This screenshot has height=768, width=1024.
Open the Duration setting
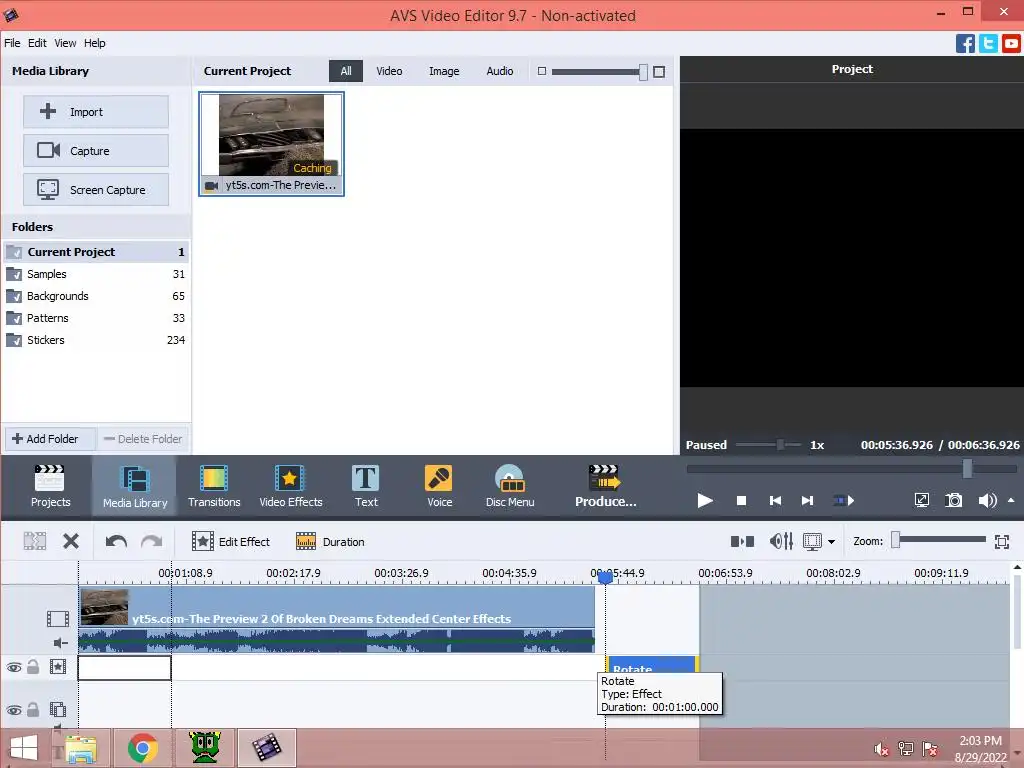pyautogui.click(x=330, y=541)
